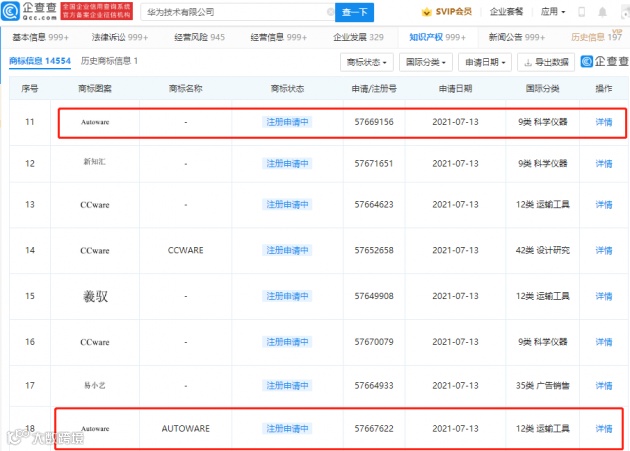Select the 历史商标信息 sub-tab
Viewport: 630px width, 451px height.
pos(109,61)
